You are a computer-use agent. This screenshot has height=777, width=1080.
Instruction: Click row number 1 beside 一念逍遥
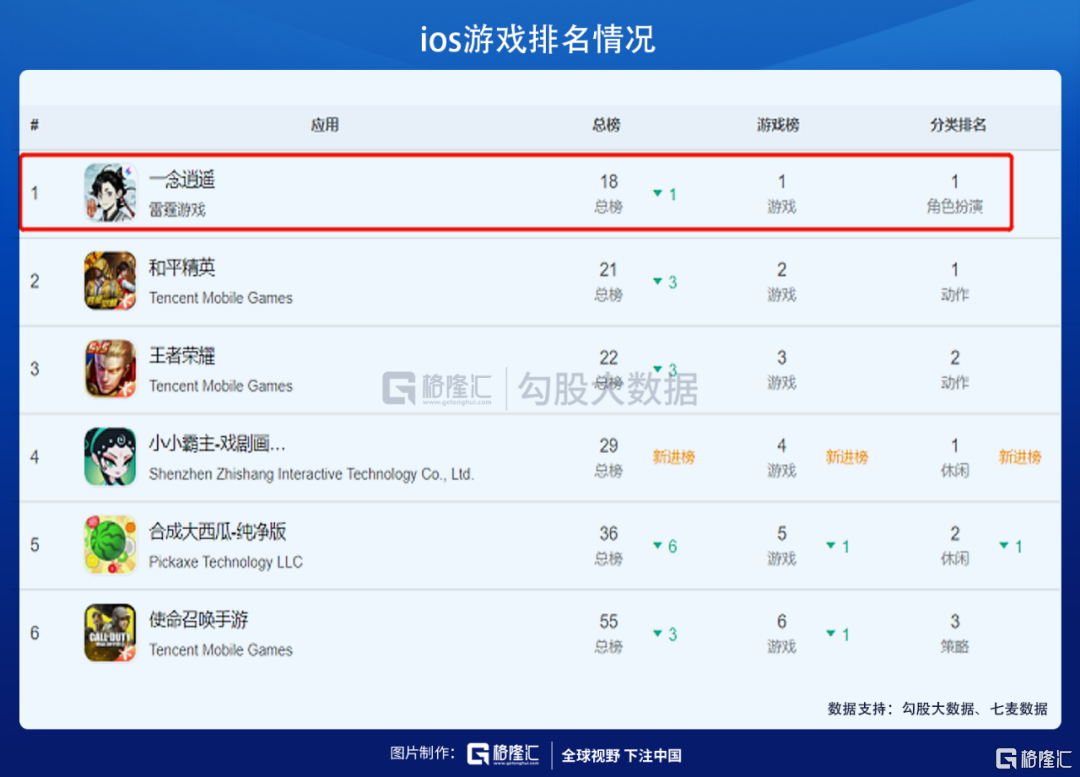point(34,193)
